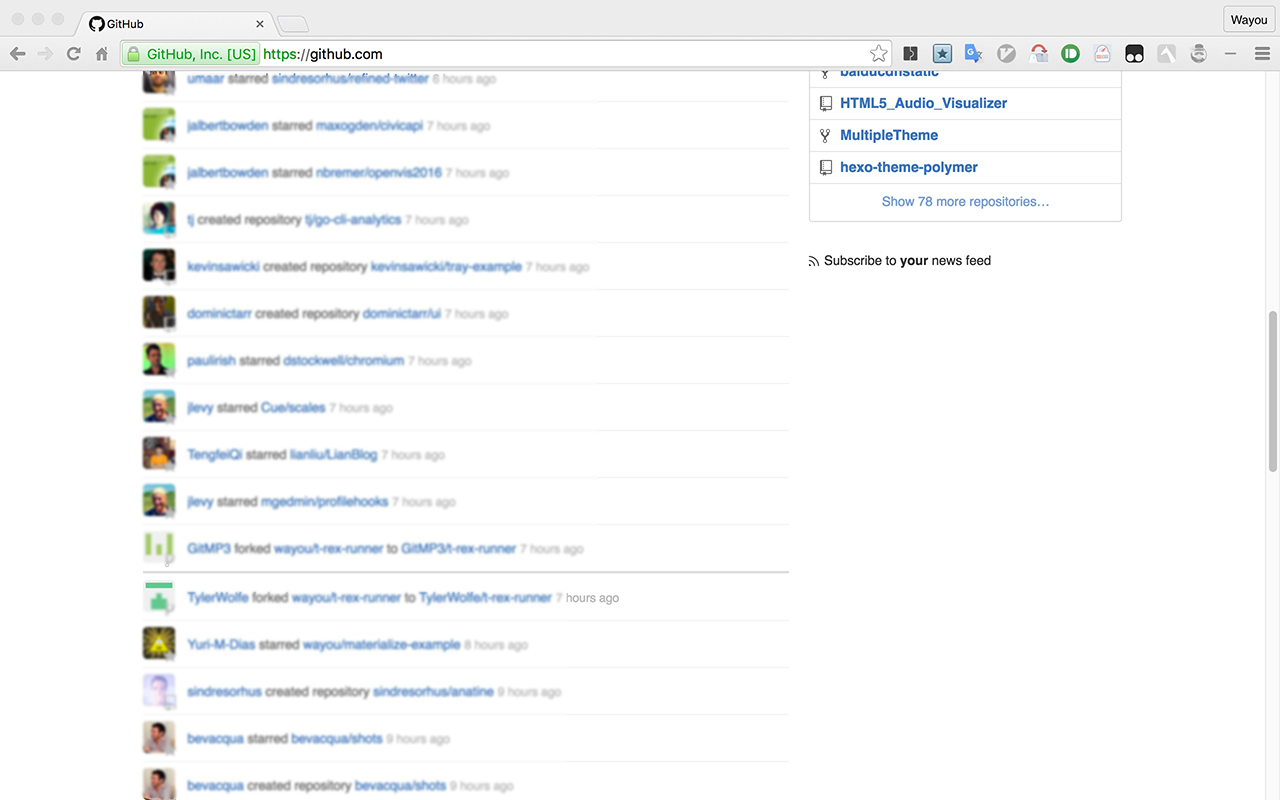Open mgedmin/profilehooks repository link
This screenshot has width=1280, height=800.
tap(324, 502)
